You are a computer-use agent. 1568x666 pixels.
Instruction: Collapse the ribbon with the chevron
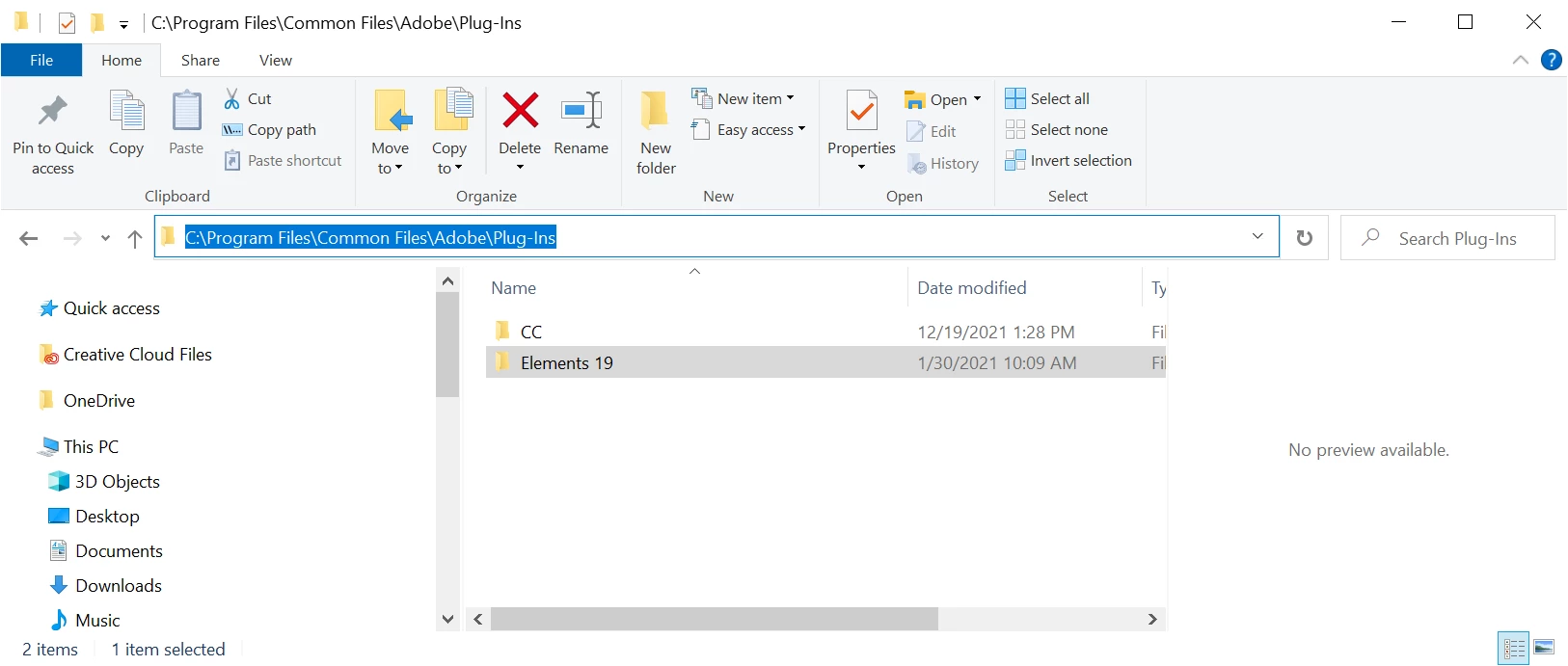[1521, 60]
